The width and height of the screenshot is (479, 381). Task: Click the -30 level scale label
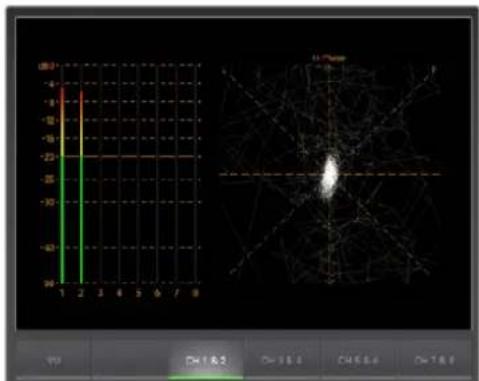pyautogui.click(x=48, y=202)
